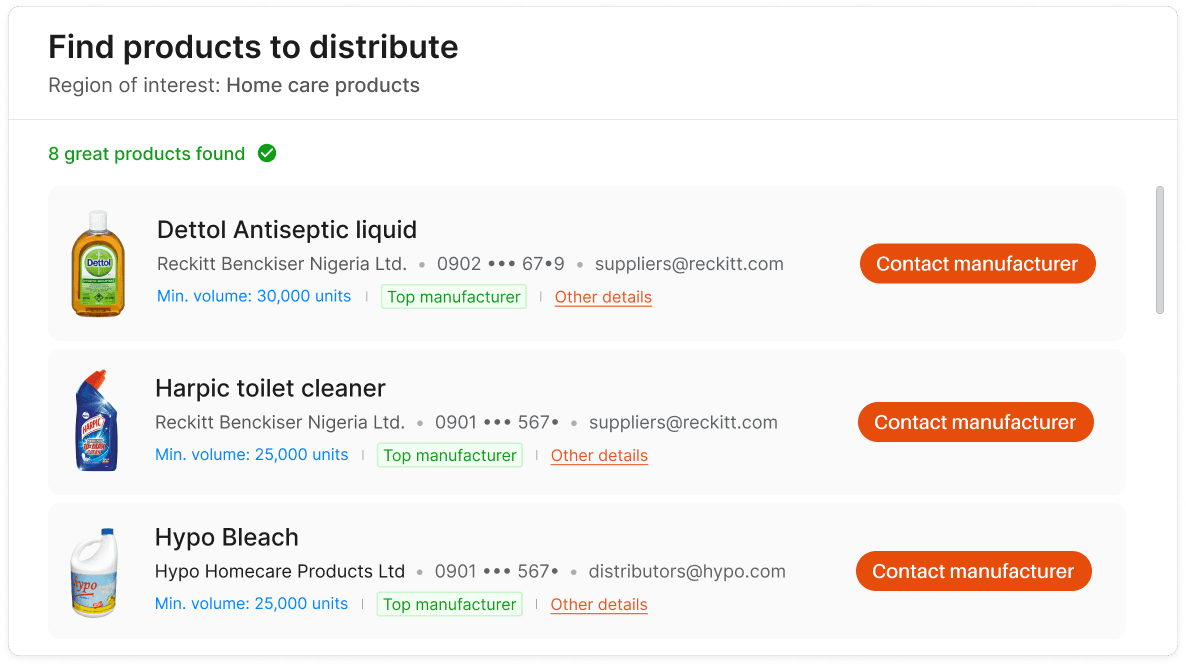
Task: Show Other details for Hypo Bleach
Action: coord(599,604)
